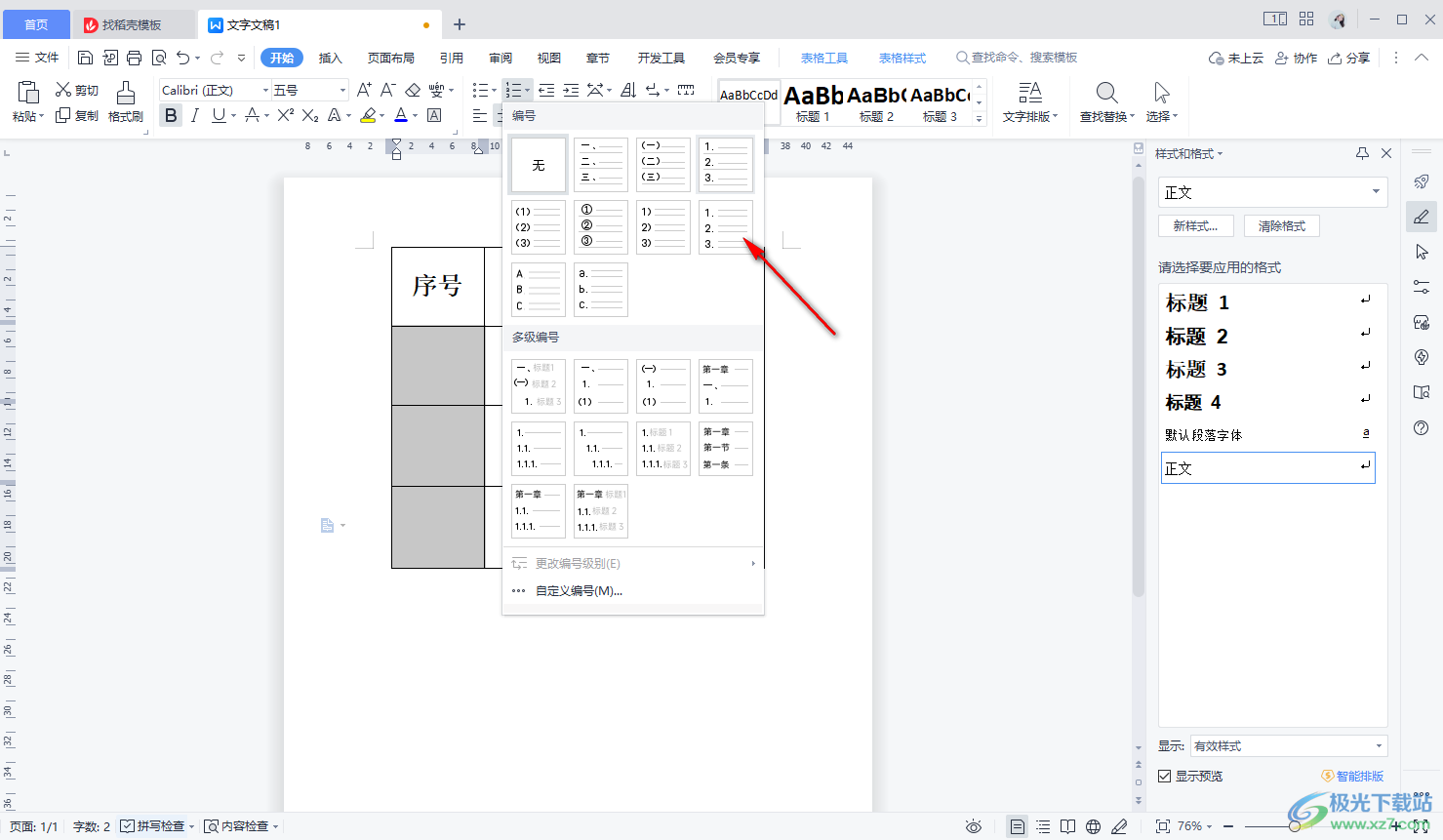Click increase indent icon
This screenshot has width=1443, height=840.
[571, 90]
